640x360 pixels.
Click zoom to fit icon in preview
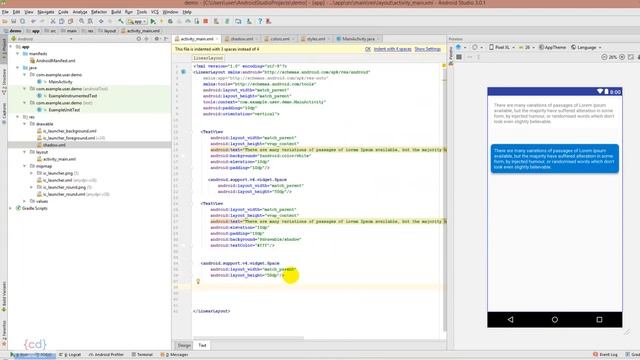point(631,57)
